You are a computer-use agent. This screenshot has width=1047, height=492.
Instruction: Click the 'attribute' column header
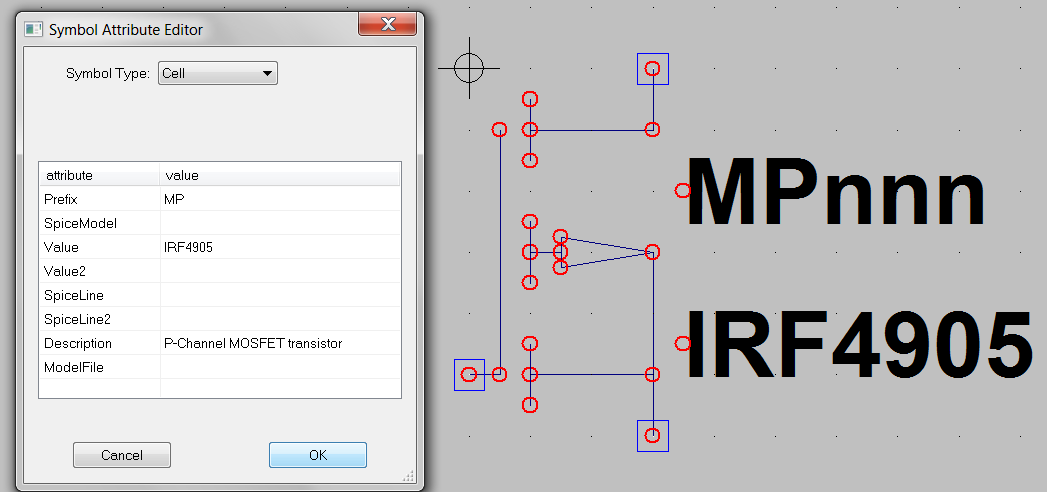(x=99, y=176)
